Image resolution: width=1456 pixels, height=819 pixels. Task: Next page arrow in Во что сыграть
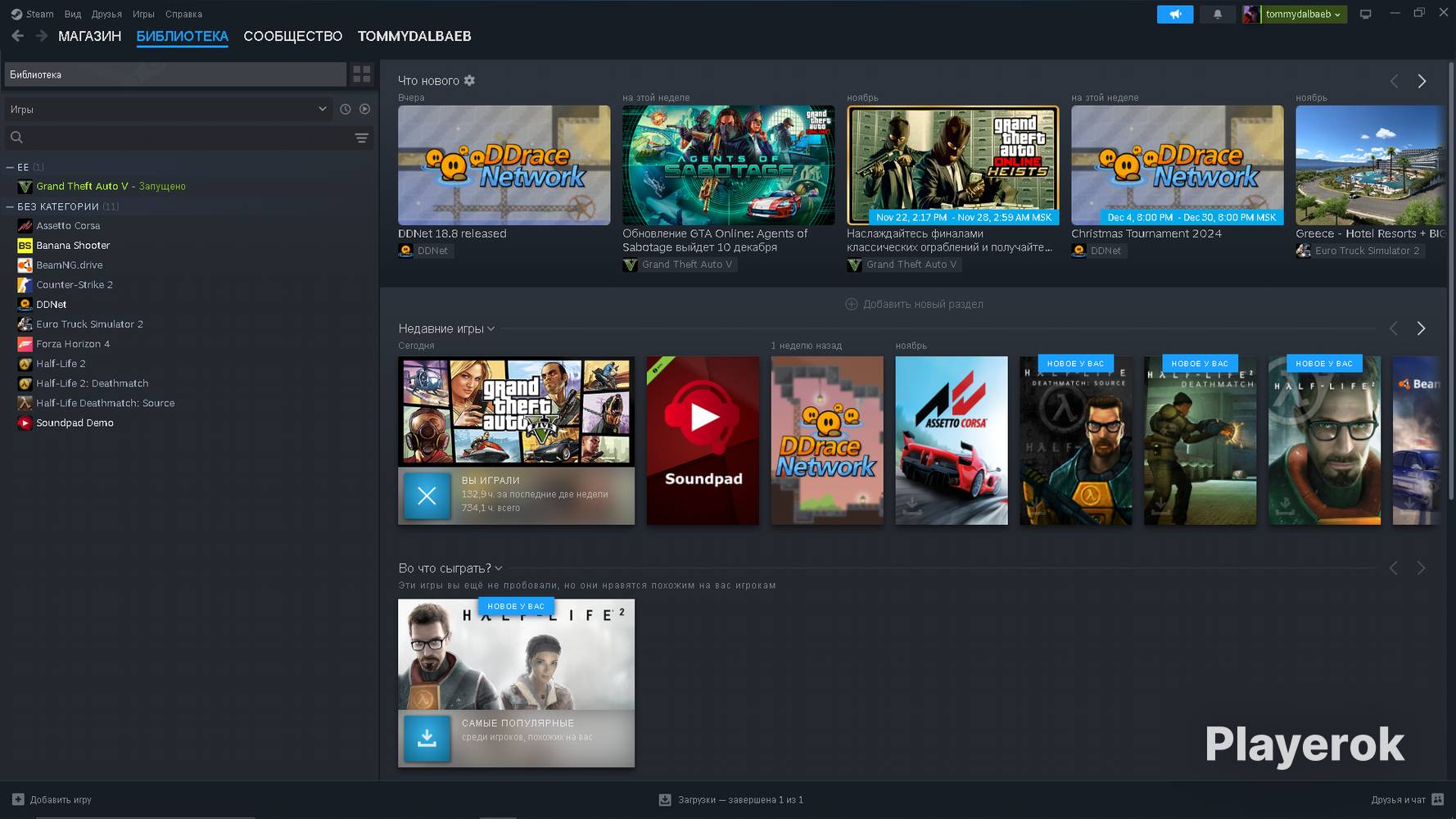(1422, 568)
